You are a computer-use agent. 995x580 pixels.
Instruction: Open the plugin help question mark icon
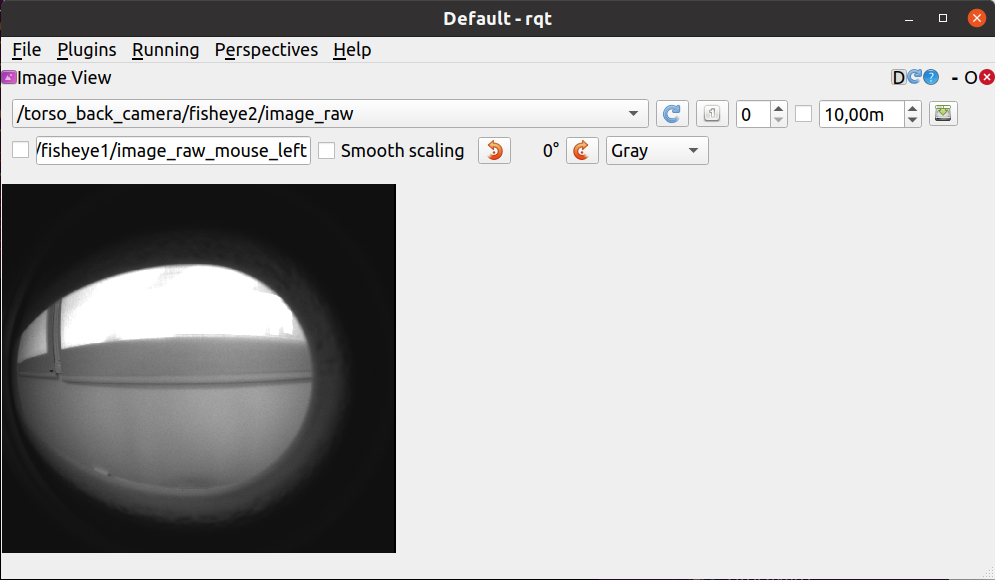[931, 77]
